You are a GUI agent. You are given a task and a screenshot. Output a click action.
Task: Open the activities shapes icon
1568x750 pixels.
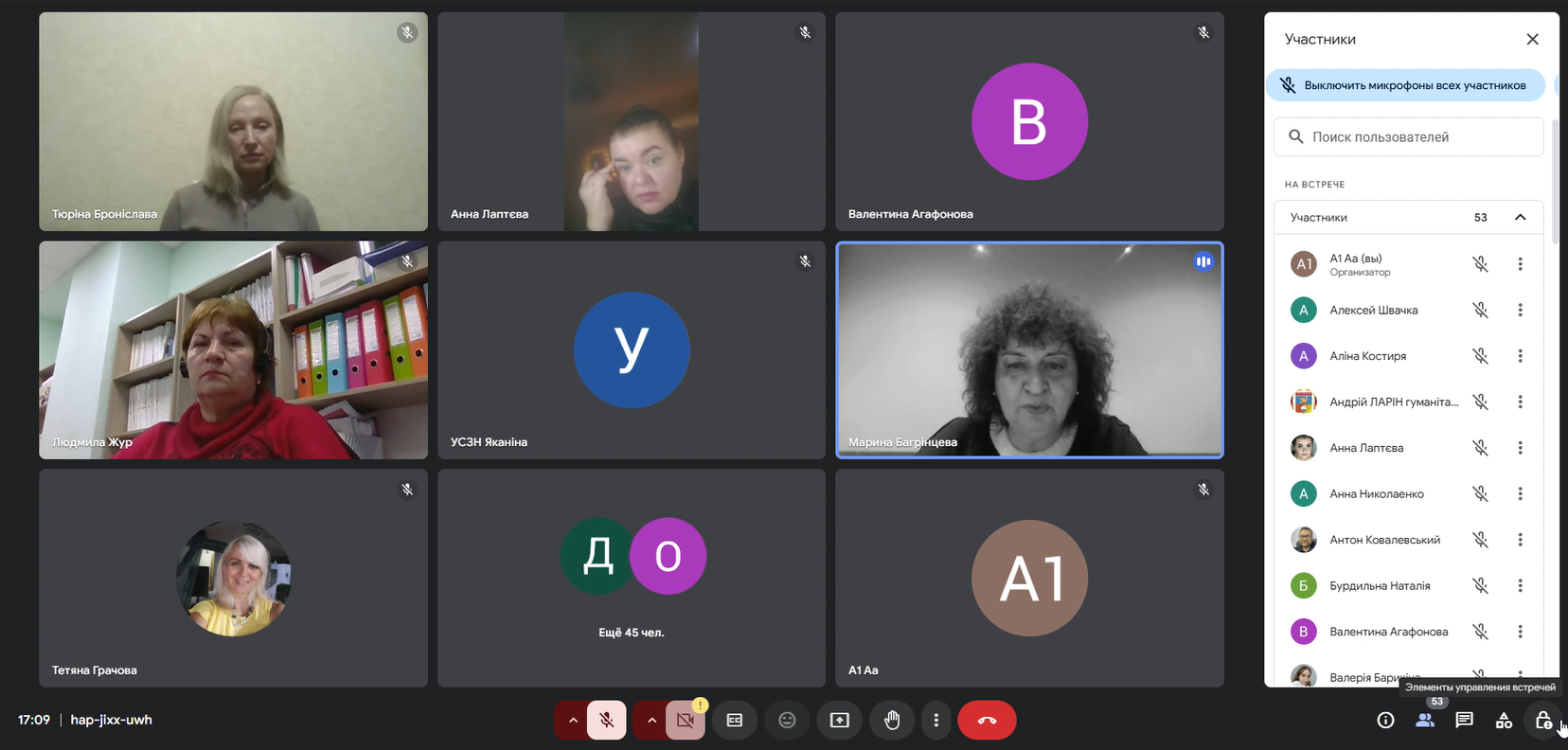click(1504, 721)
